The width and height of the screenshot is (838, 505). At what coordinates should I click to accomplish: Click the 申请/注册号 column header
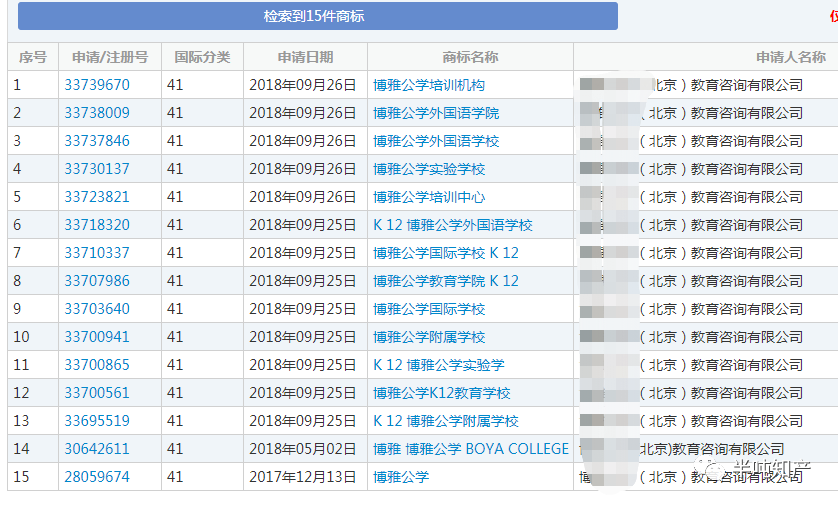(x=110, y=57)
